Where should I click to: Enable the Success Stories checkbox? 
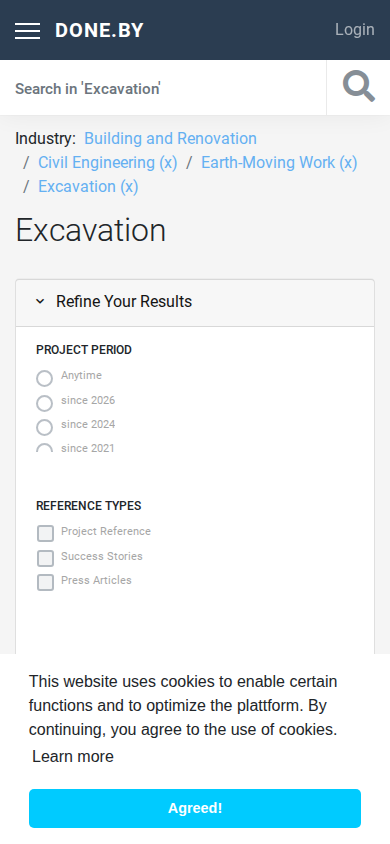[46, 558]
